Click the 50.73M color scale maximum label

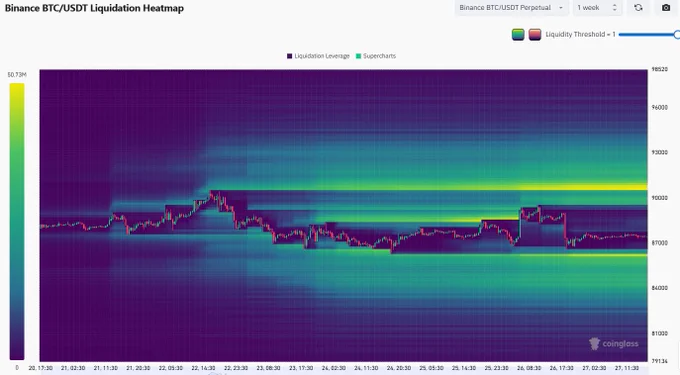pyautogui.click(x=17, y=75)
